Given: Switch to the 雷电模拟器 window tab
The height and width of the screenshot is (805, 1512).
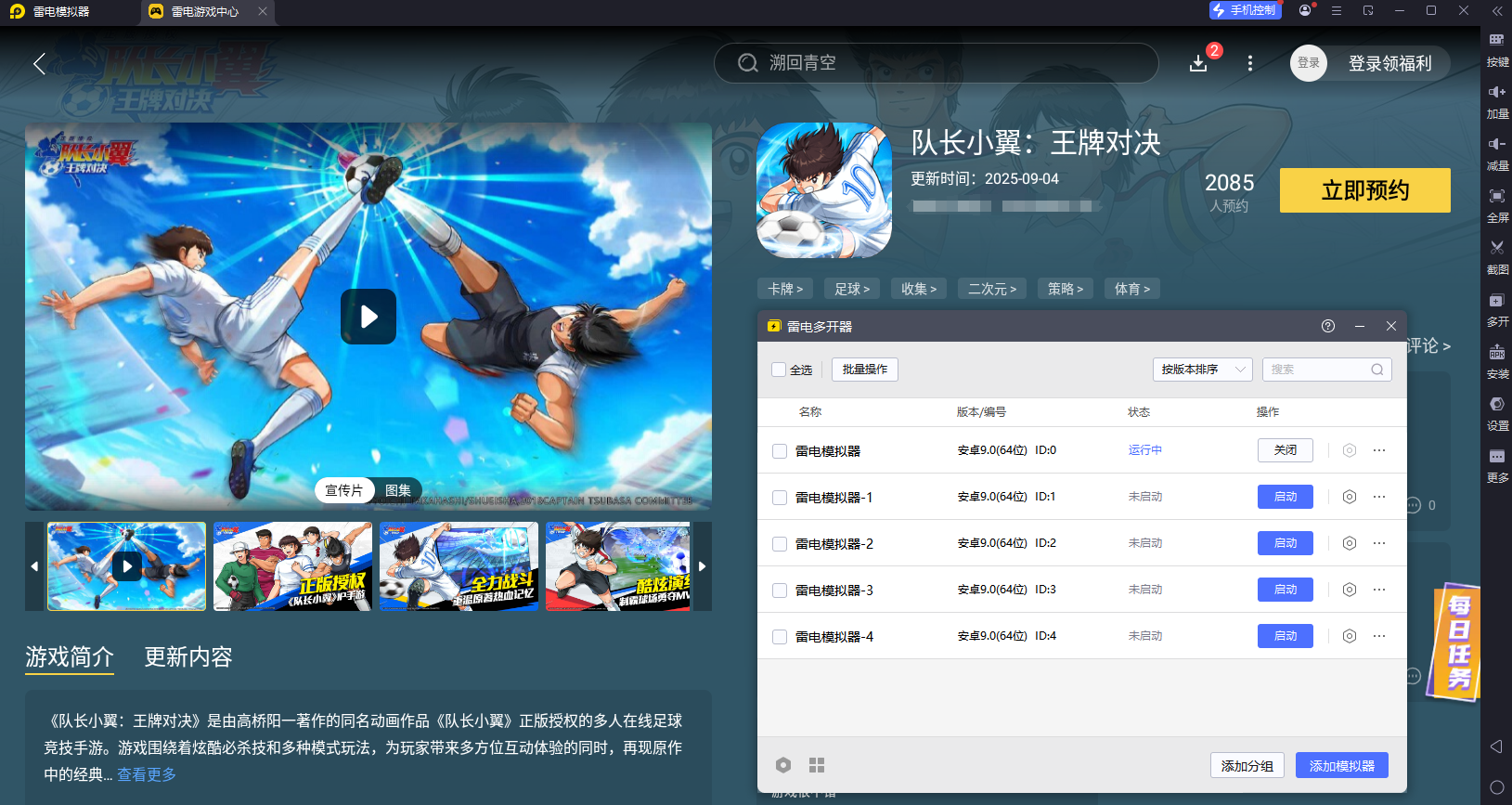Looking at the screenshot, I should point(61,12).
